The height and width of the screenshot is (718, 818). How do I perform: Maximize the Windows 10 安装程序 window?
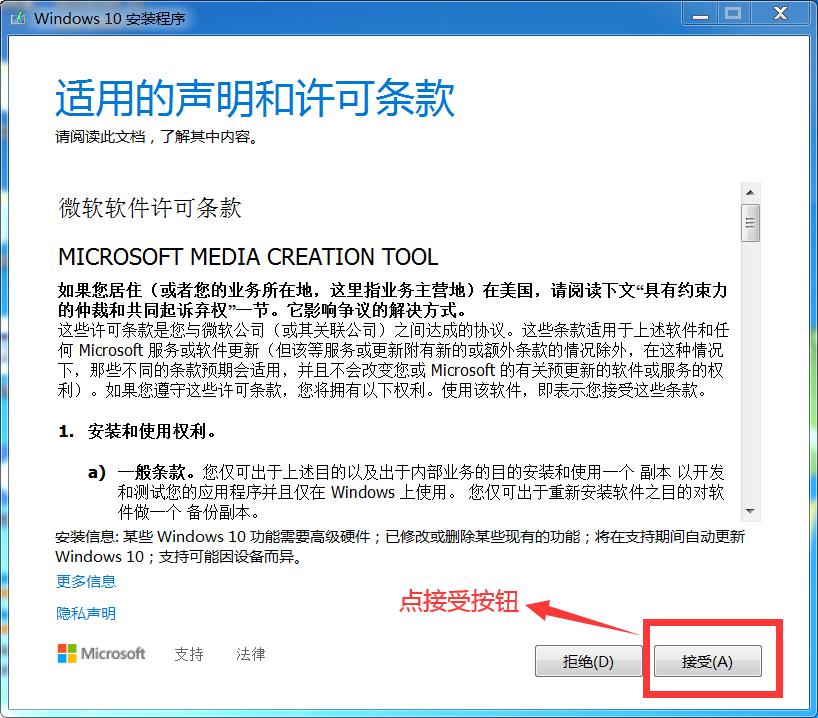coord(731,13)
